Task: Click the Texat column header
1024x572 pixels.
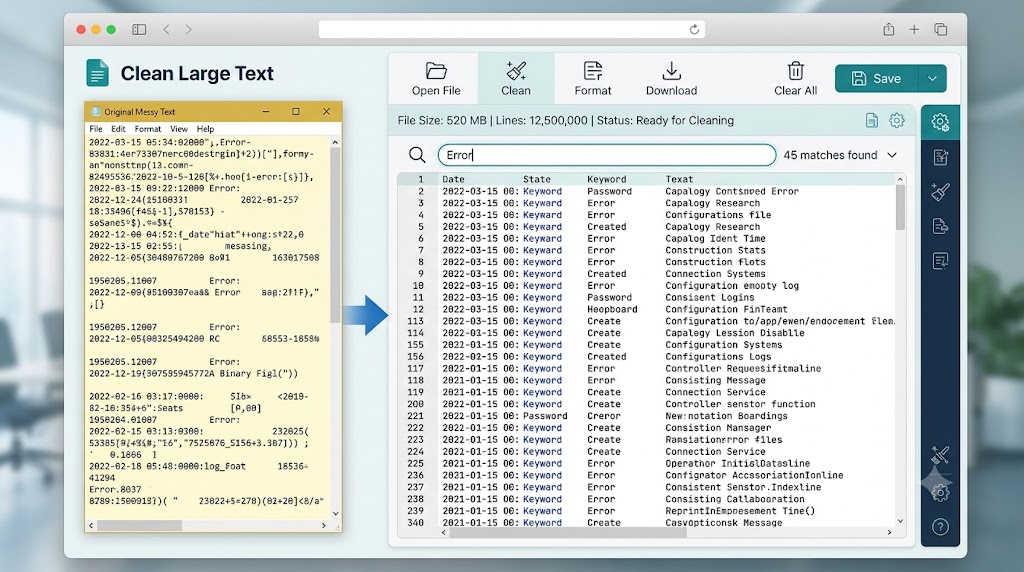Action: click(679, 179)
